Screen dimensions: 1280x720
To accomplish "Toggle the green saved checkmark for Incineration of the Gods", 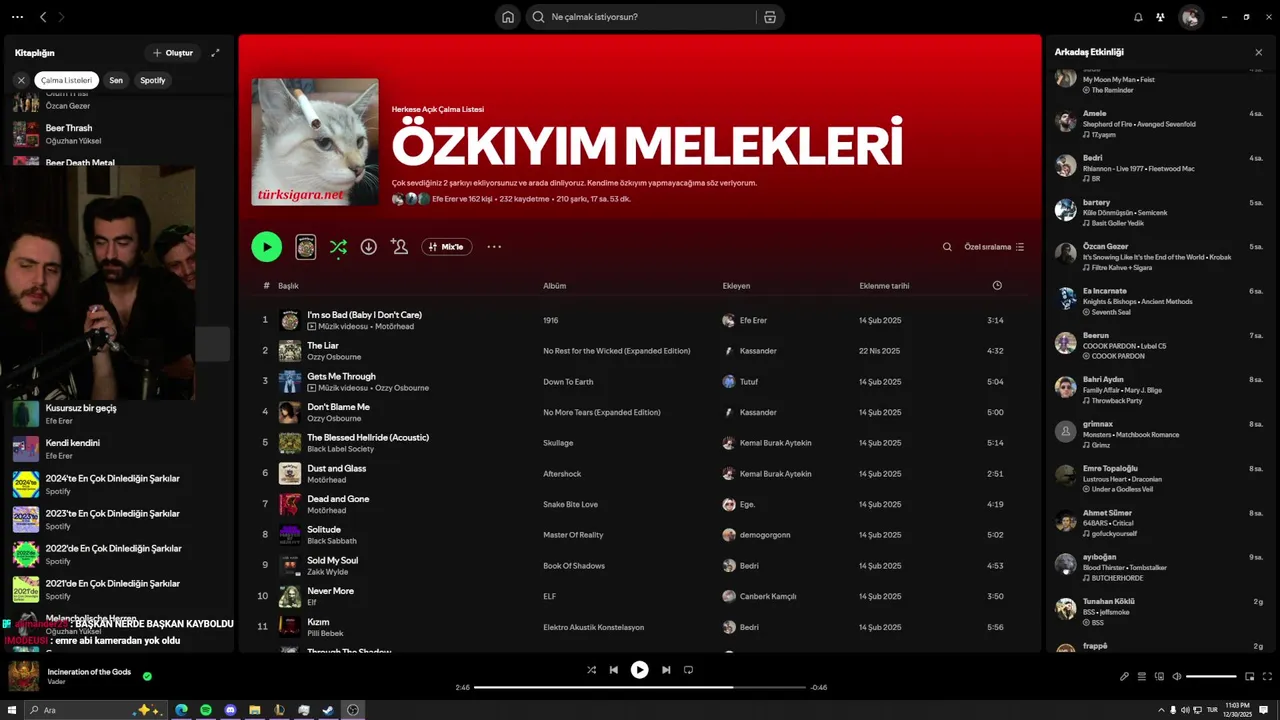I will pos(147,676).
